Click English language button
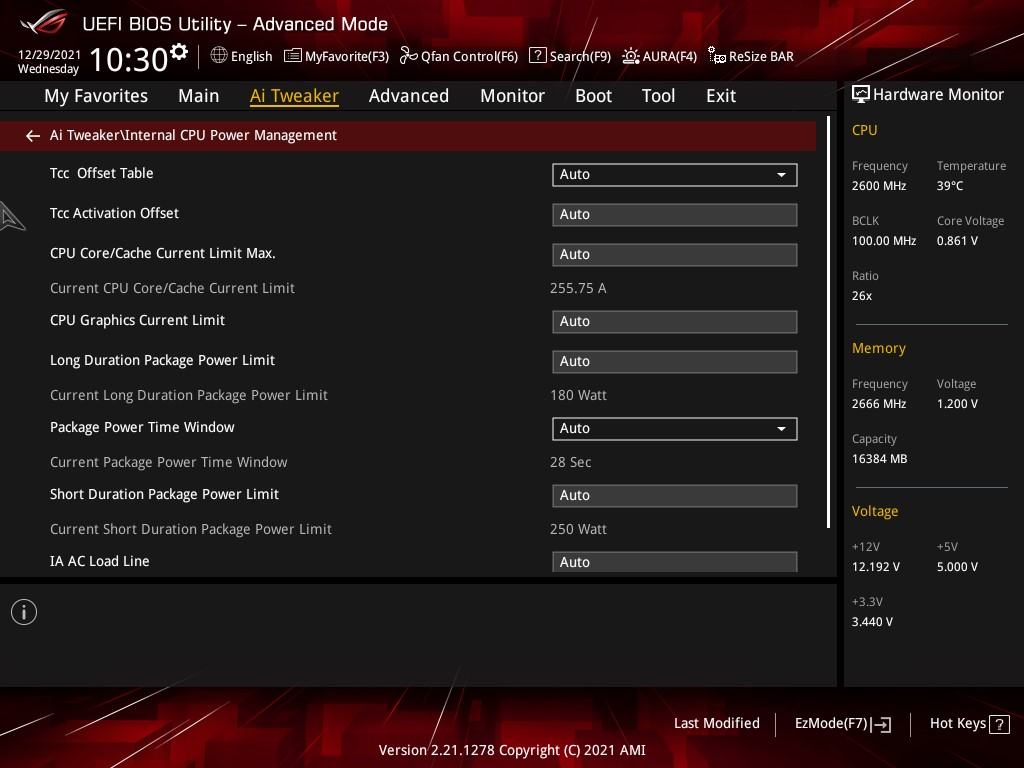Viewport: 1024px width, 768px height. click(x=251, y=56)
